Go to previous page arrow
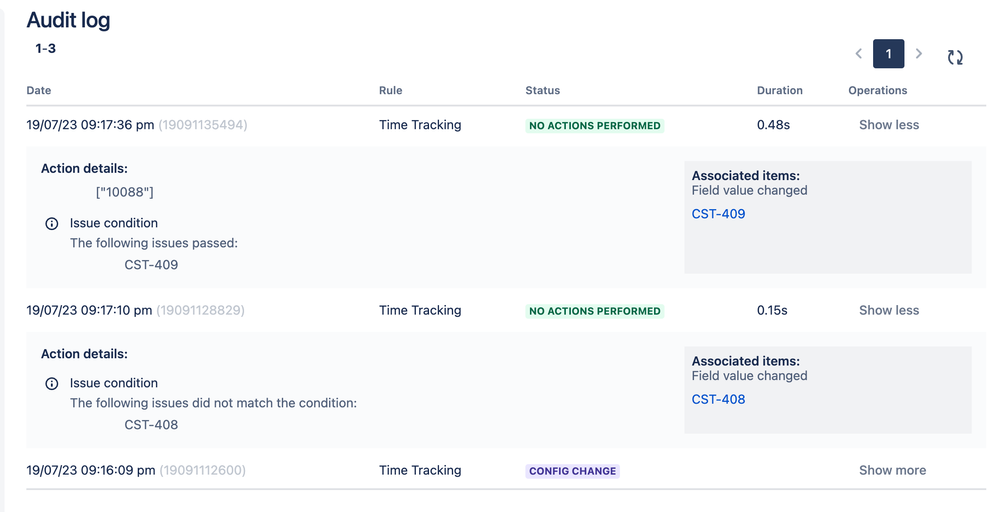Viewport: 999px width, 512px height. click(x=858, y=54)
